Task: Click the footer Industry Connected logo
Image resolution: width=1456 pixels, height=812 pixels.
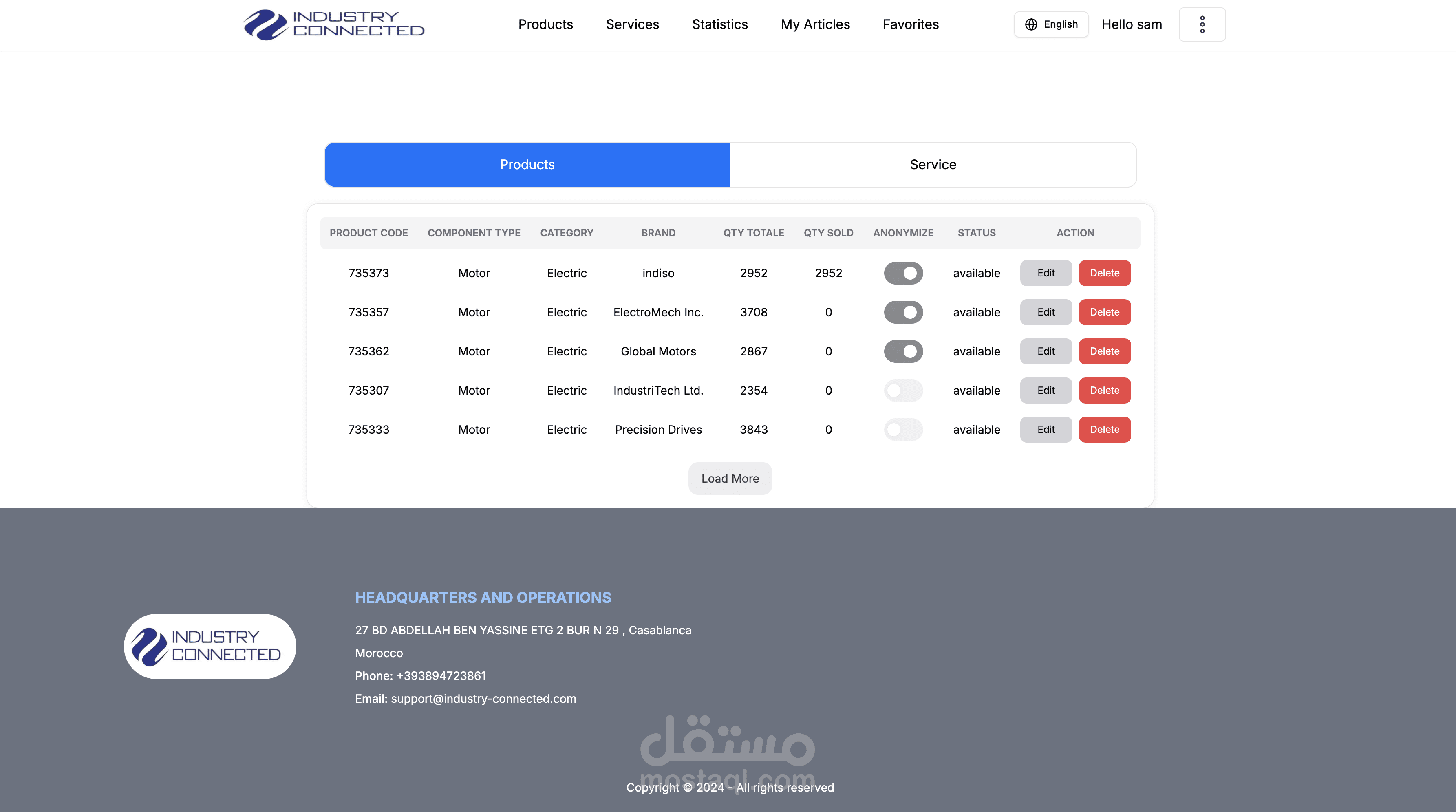Action: (x=210, y=647)
